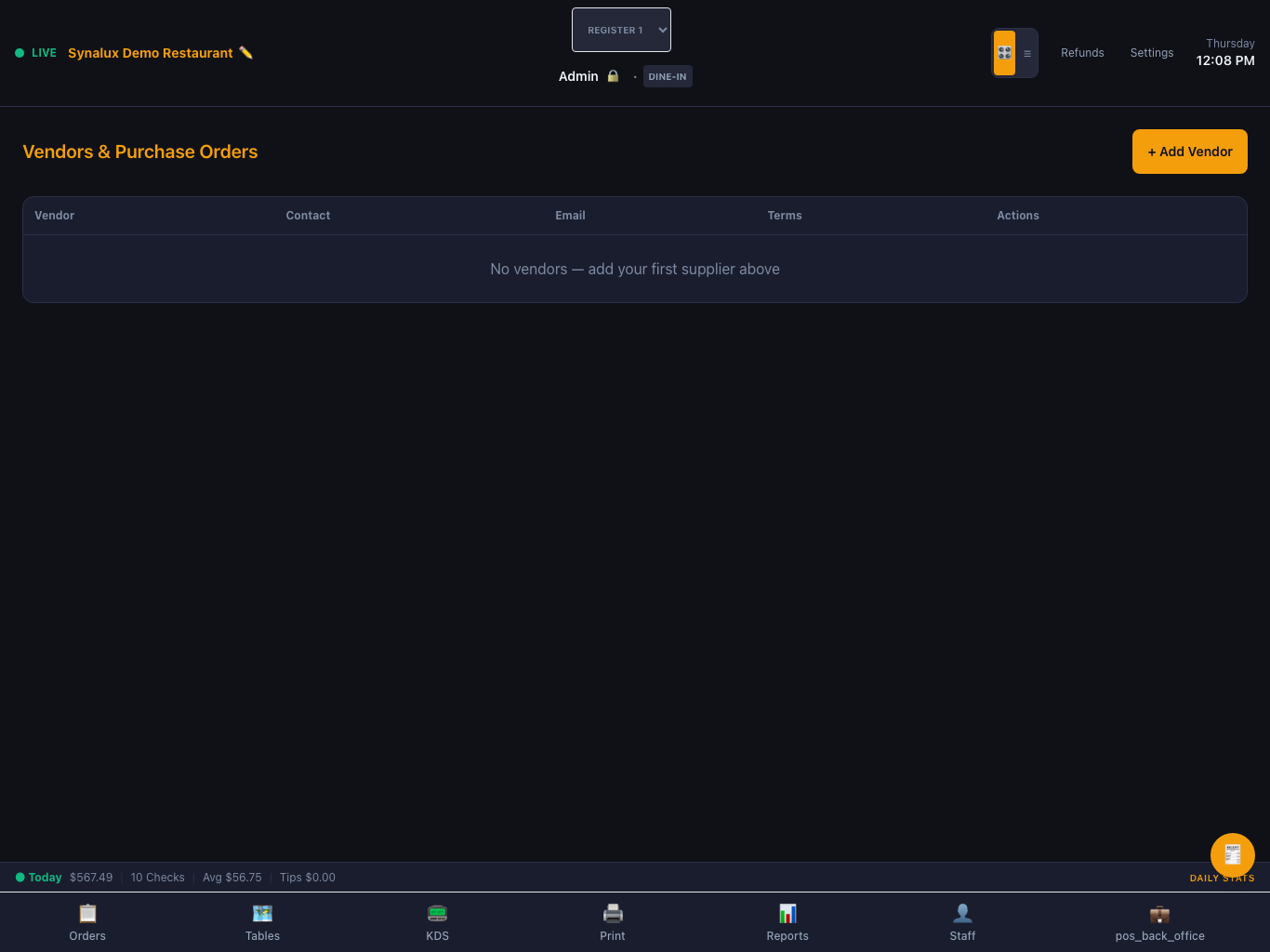Click the lock icon next to Admin
This screenshot has width=1270, height=952.
613,76
